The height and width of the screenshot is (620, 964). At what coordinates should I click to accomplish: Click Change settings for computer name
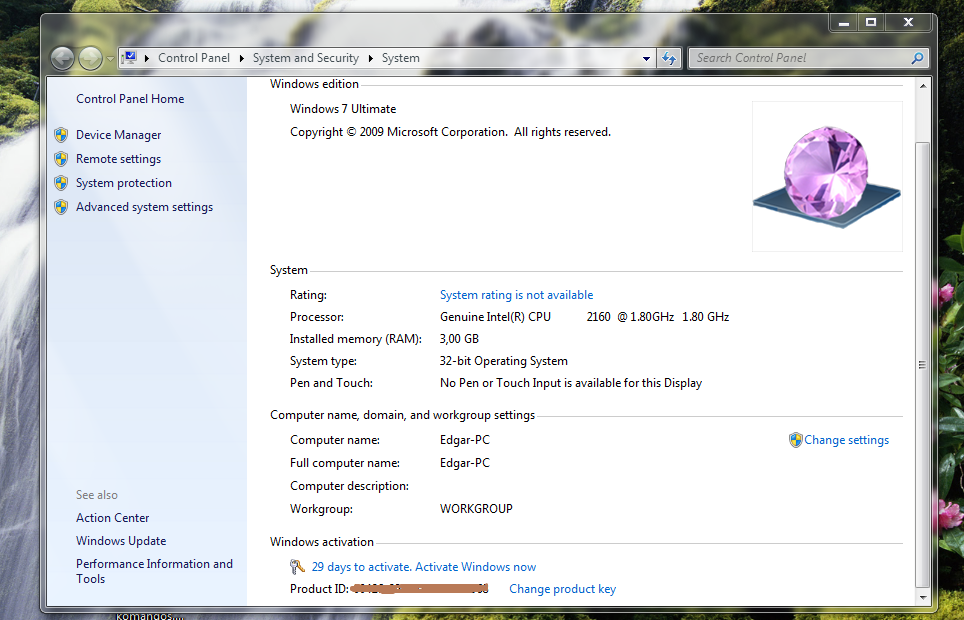pos(846,440)
